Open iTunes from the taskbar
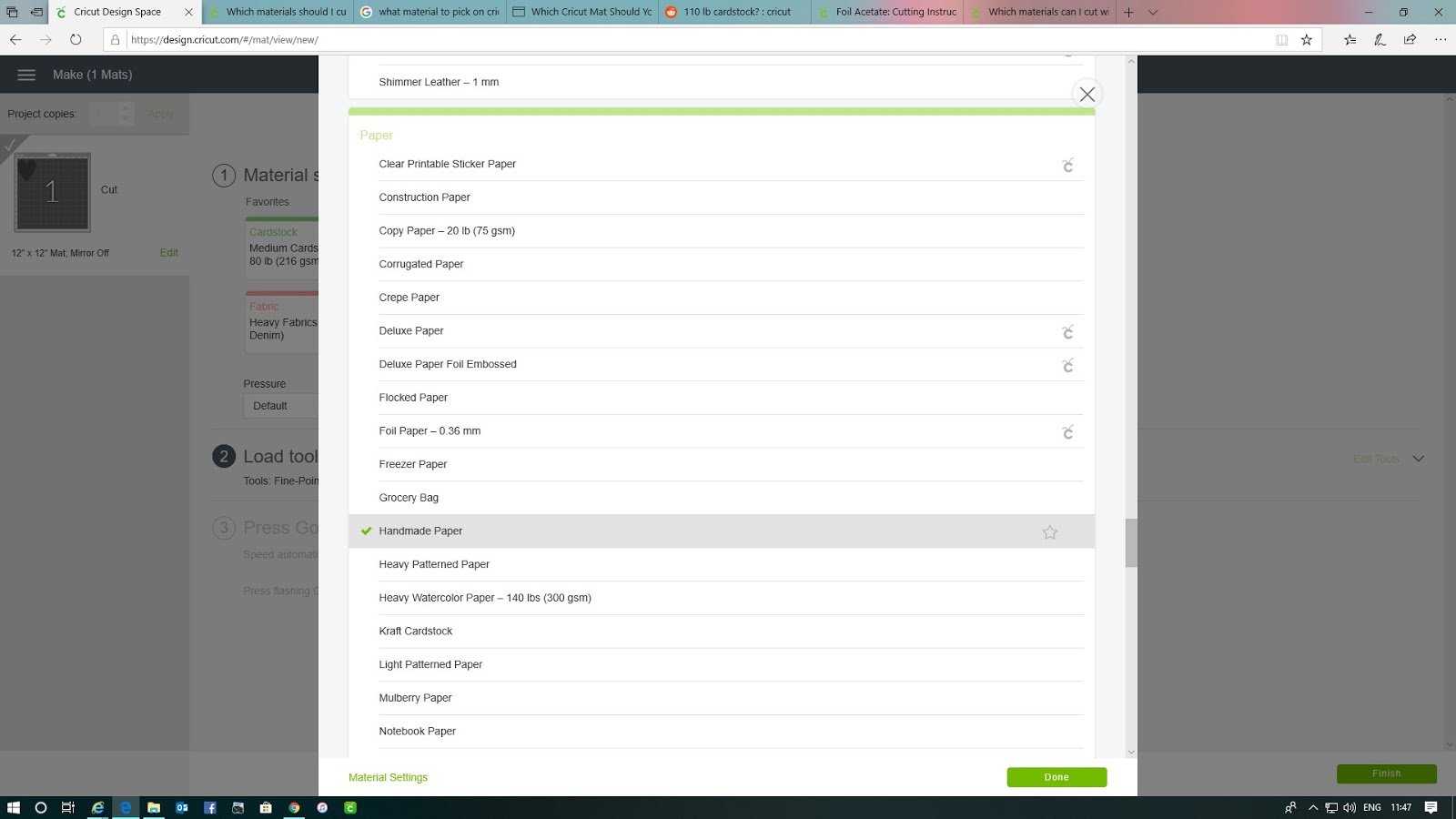 click(322, 807)
